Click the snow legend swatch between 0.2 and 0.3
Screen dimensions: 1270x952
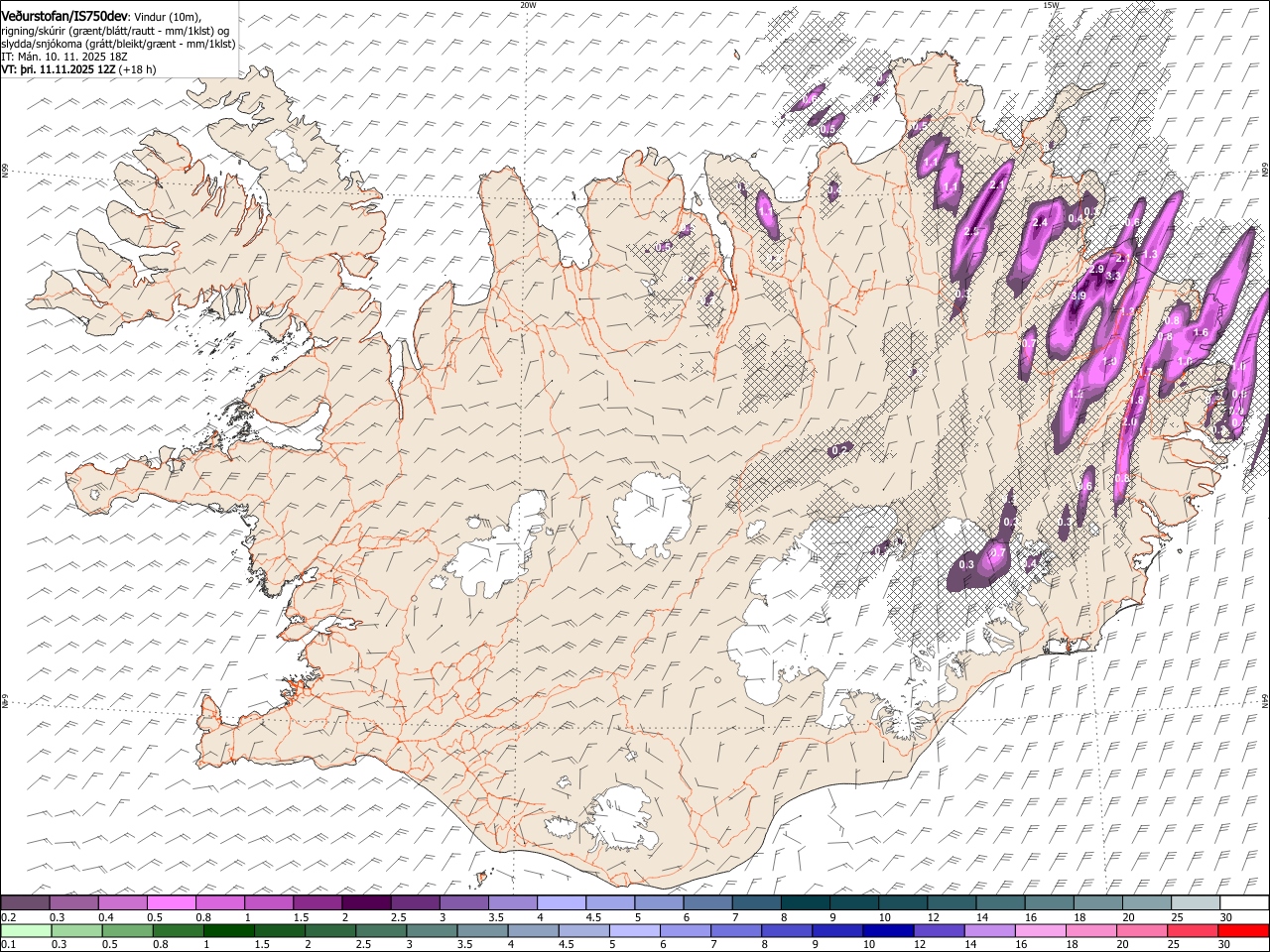25,902
